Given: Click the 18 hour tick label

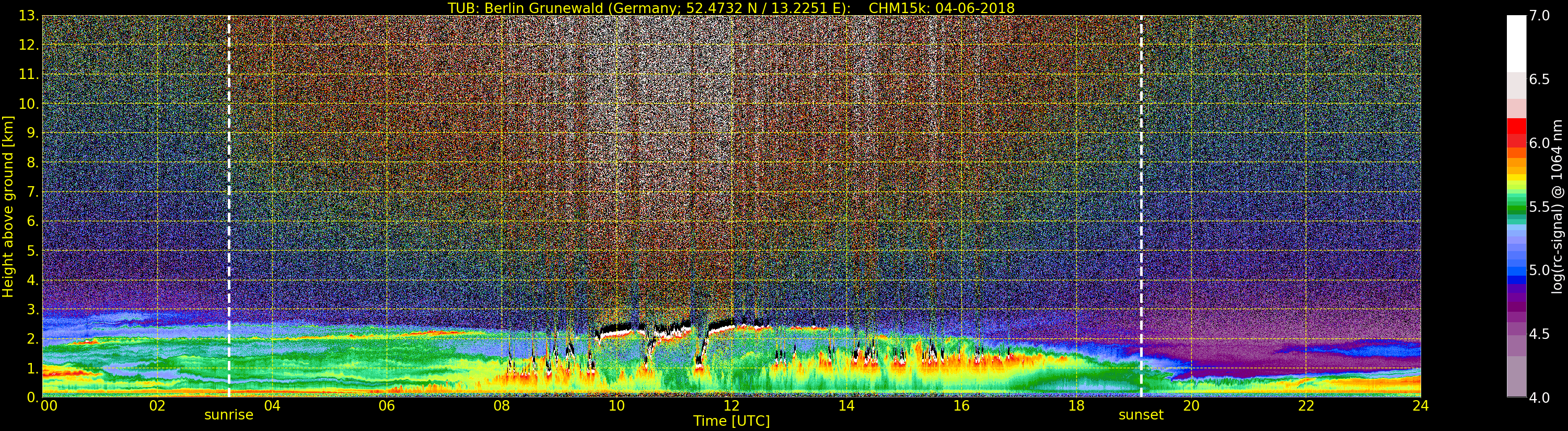Looking at the screenshot, I should pyautogui.click(x=1076, y=406).
